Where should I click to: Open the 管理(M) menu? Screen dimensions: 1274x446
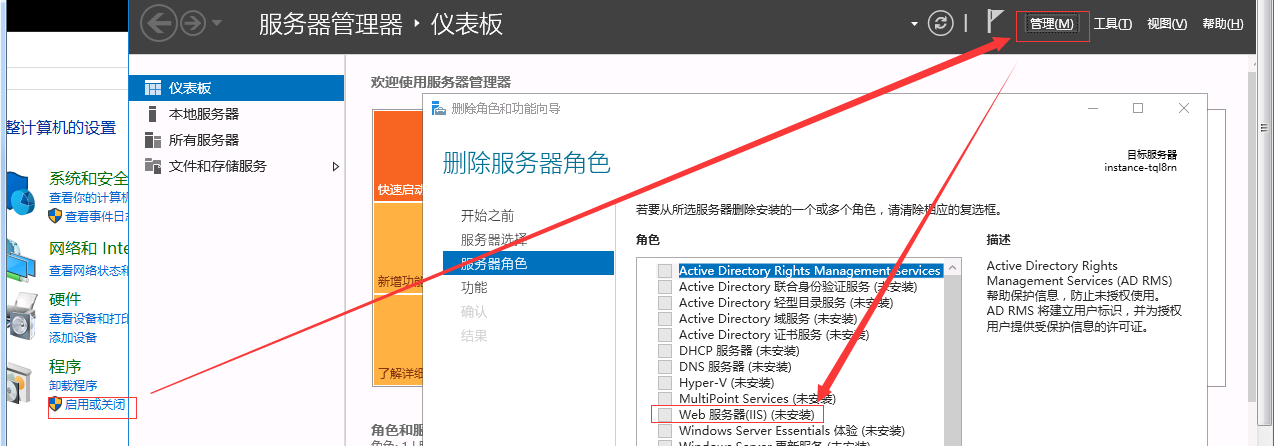1052,24
